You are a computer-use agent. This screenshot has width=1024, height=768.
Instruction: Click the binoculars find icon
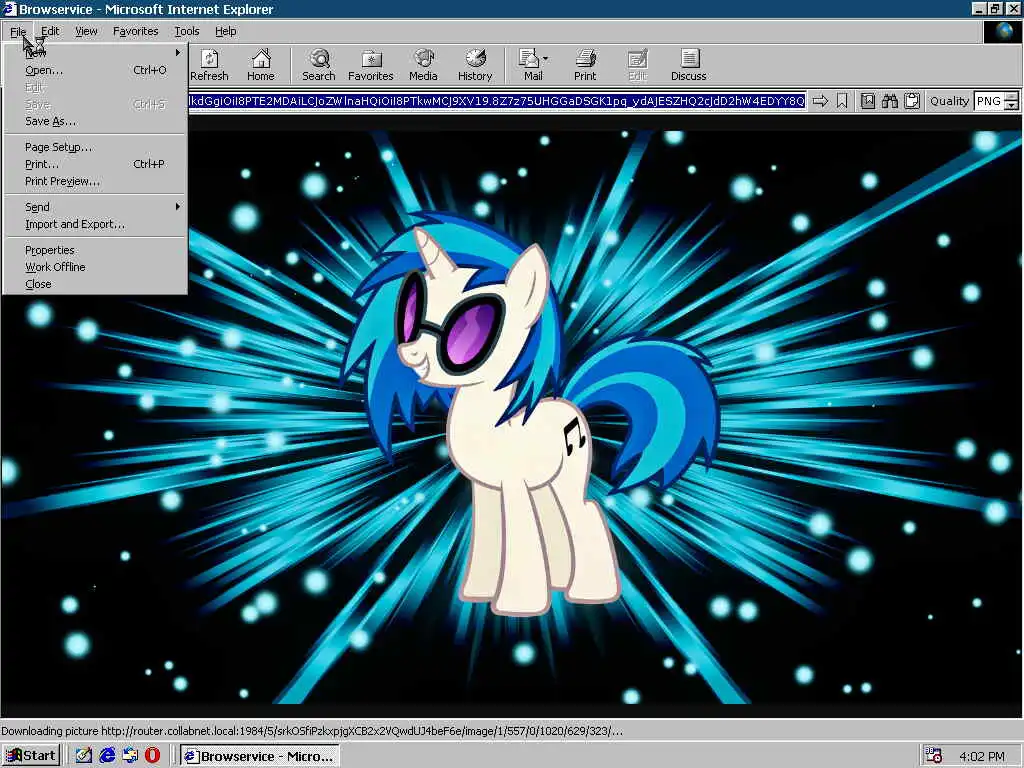pyautogui.click(x=890, y=101)
